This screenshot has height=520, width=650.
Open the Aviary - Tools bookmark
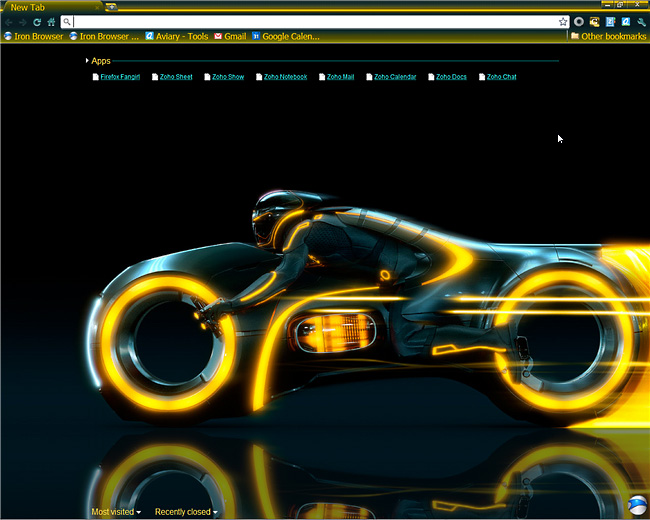[177, 36]
